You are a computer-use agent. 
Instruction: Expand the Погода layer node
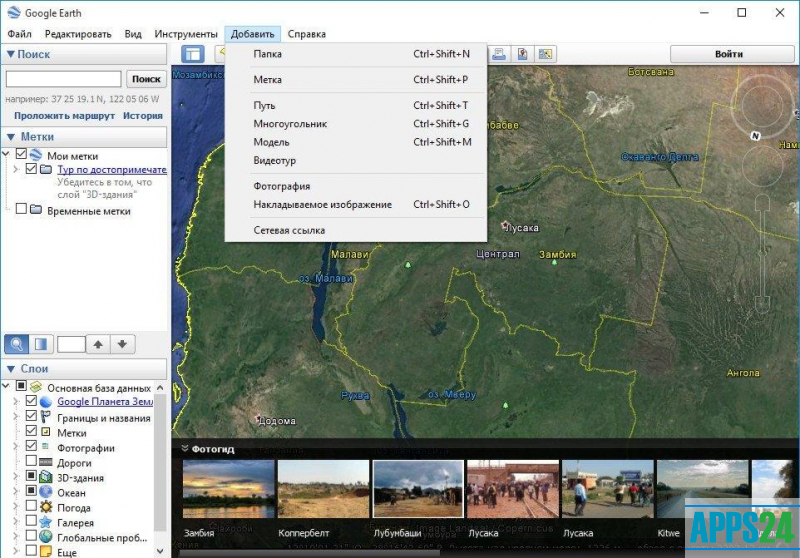(x=16, y=507)
